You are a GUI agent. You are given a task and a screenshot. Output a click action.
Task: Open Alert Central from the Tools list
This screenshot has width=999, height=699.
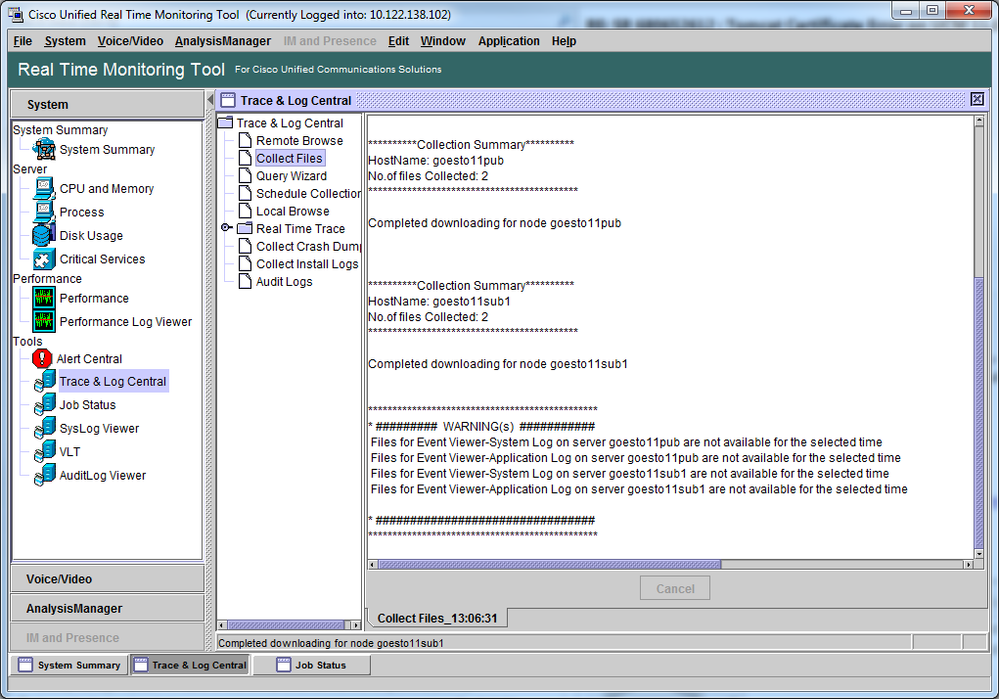(89, 359)
